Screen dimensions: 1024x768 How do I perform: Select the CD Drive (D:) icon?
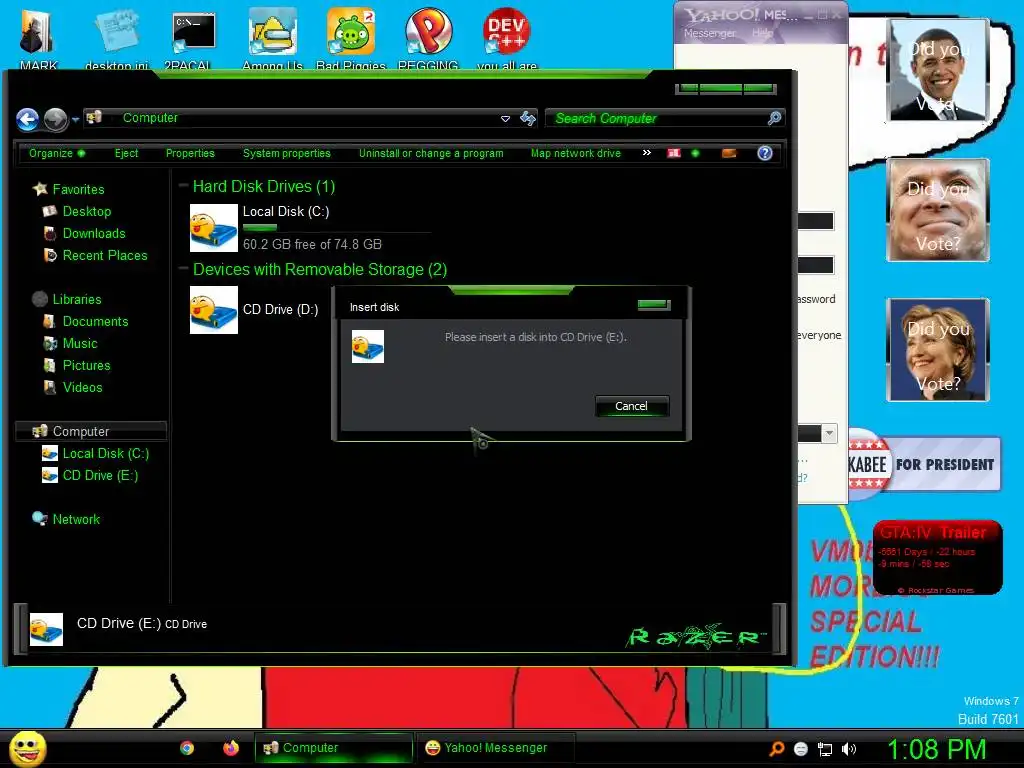(214, 310)
